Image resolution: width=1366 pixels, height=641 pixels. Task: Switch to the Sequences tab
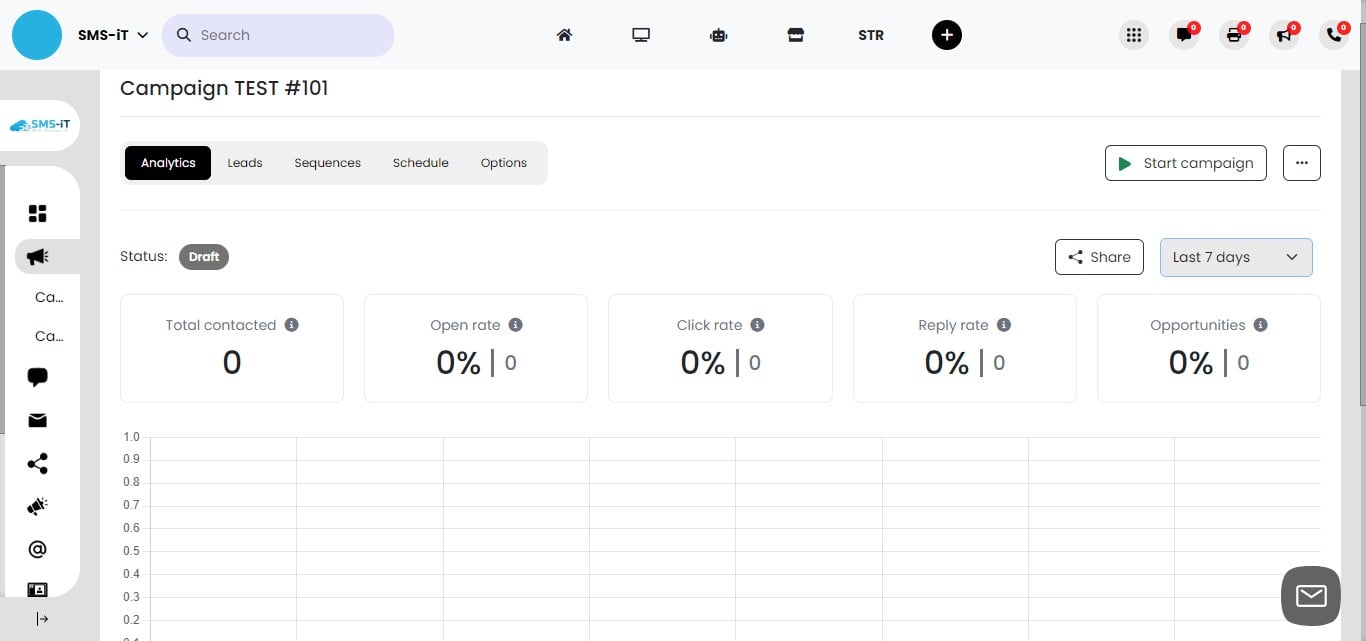(327, 162)
